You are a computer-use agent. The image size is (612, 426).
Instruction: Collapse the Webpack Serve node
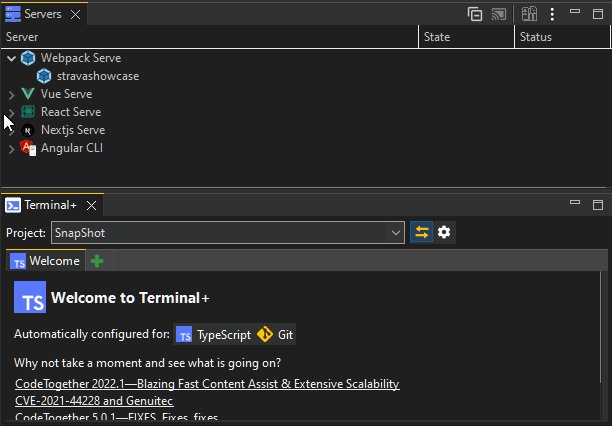click(x=11, y=59)
